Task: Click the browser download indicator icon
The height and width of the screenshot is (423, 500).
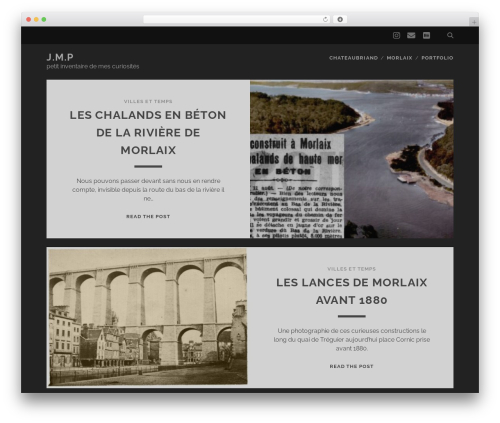Action: tap(340, 19)
